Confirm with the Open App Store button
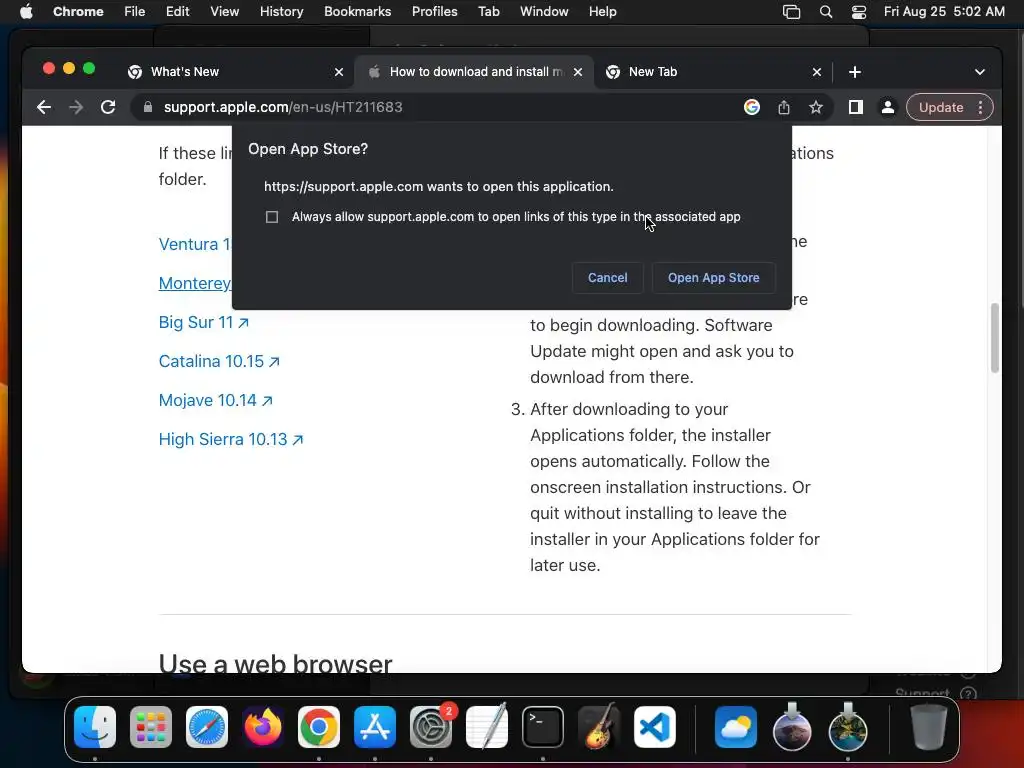1024x768 pixels. (713, 278)
